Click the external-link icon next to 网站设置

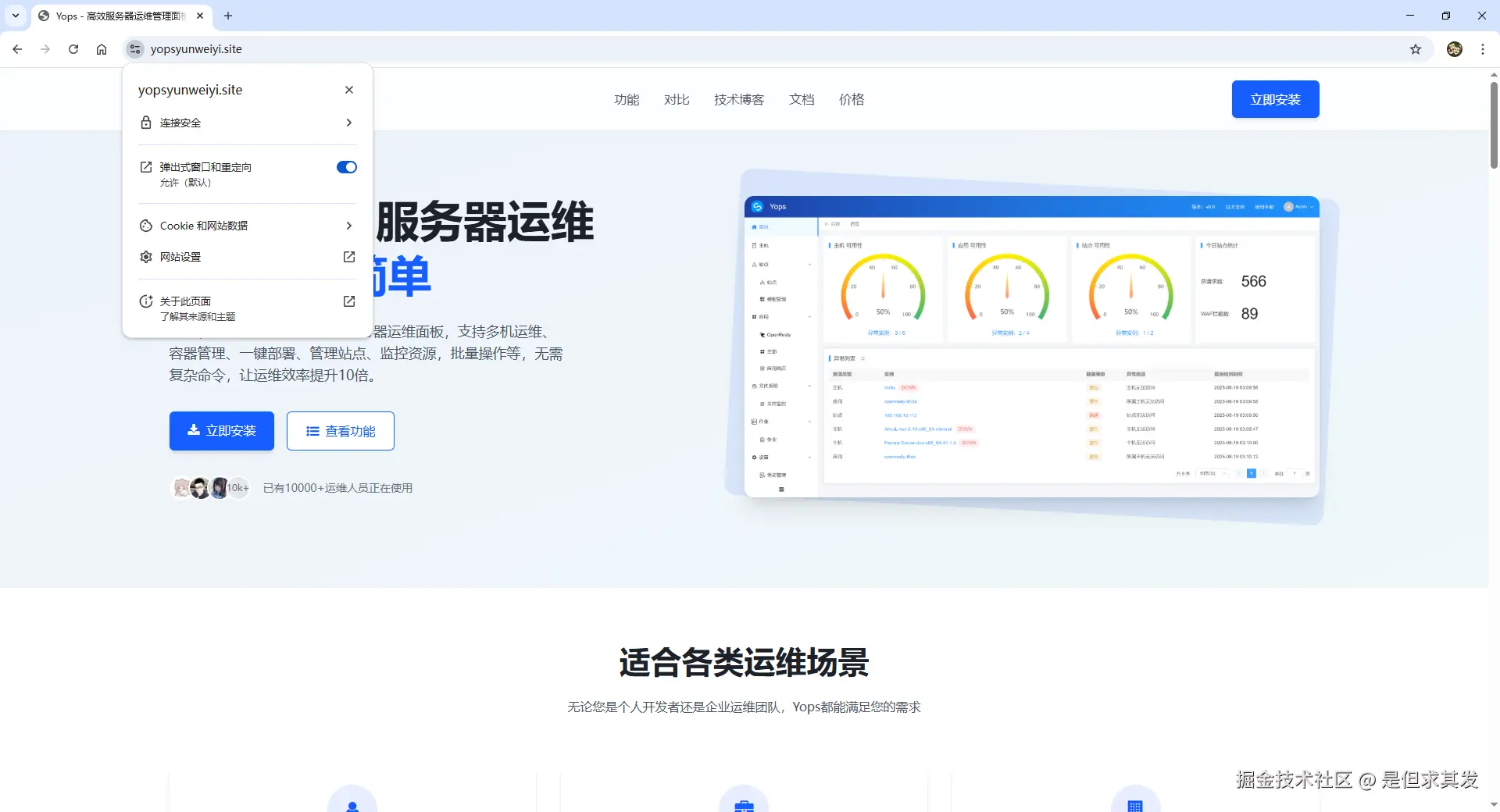pyautogui.click(x=348, y=256)
